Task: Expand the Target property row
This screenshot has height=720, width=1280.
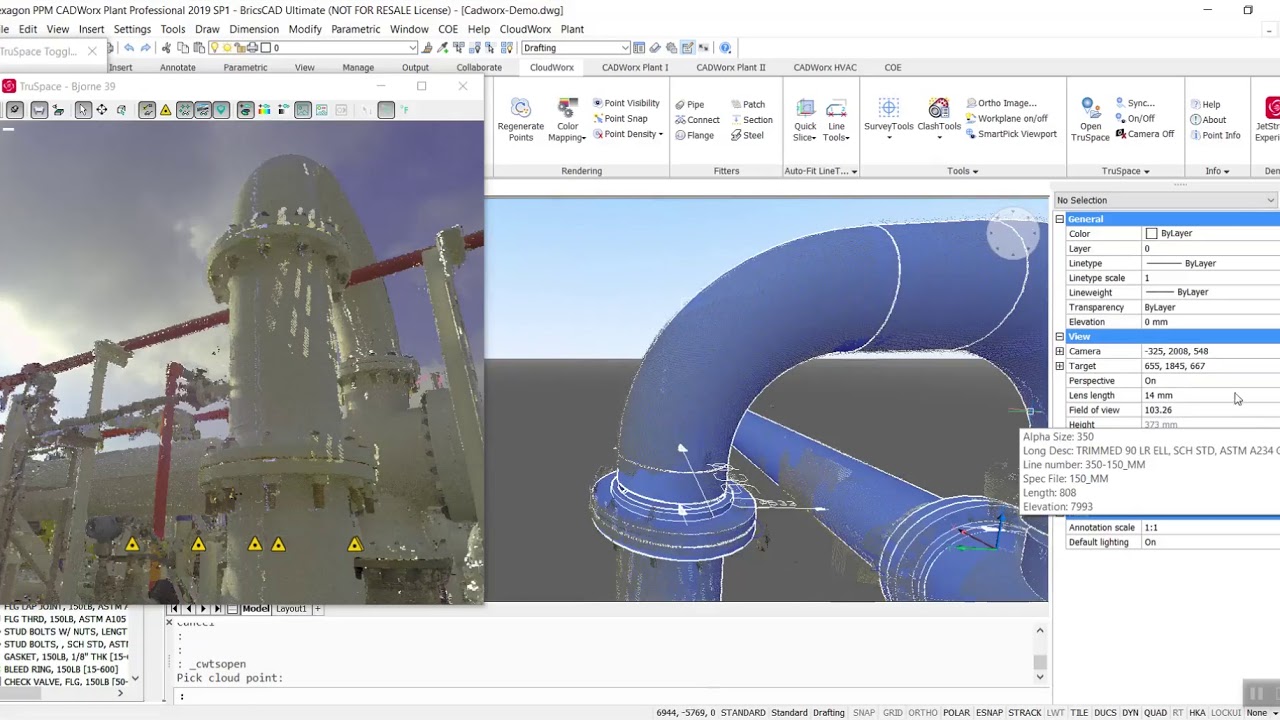Action: coord(1060,366)
